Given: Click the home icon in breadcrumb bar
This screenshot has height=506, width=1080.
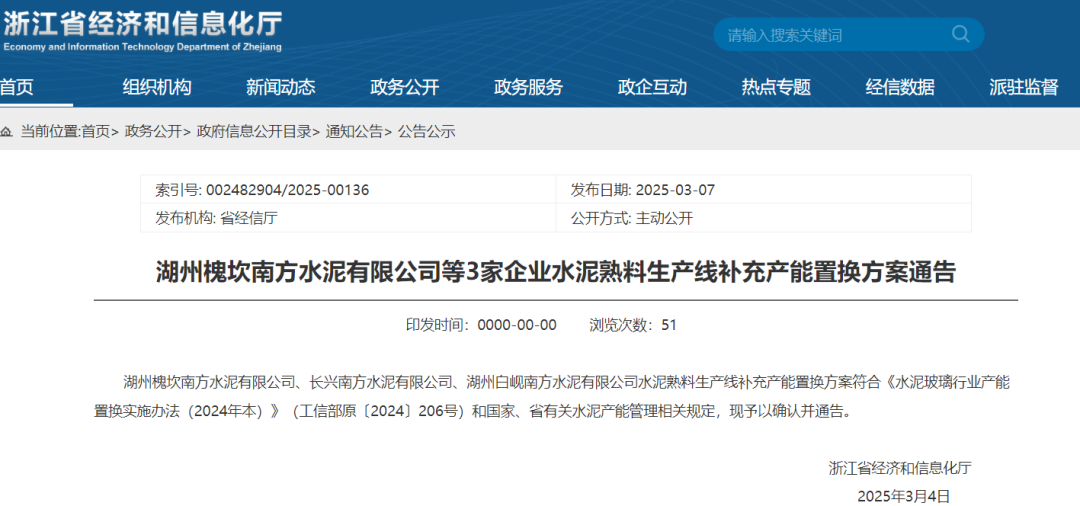Looking at the screenshot, I should click(x=7, y=131).
